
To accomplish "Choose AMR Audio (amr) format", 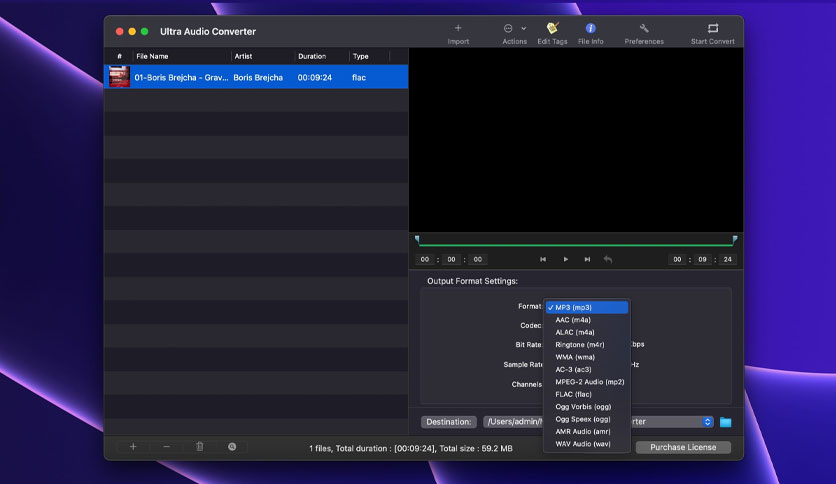I will coord(586,431).
